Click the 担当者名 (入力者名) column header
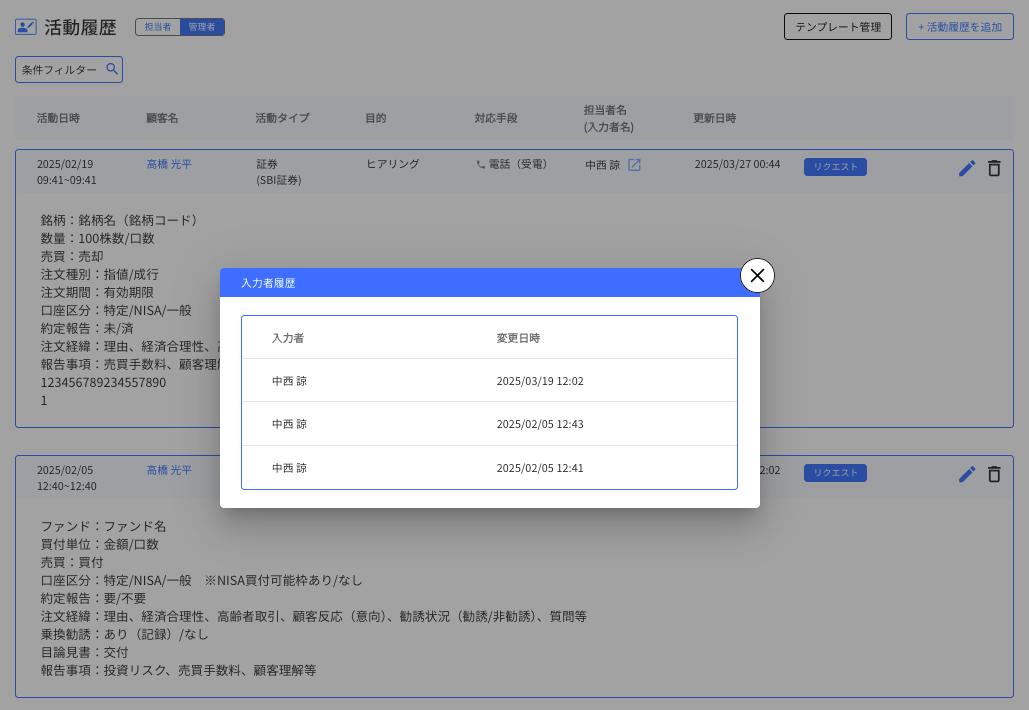This screenshot has height=710, width=1029. 608,119
